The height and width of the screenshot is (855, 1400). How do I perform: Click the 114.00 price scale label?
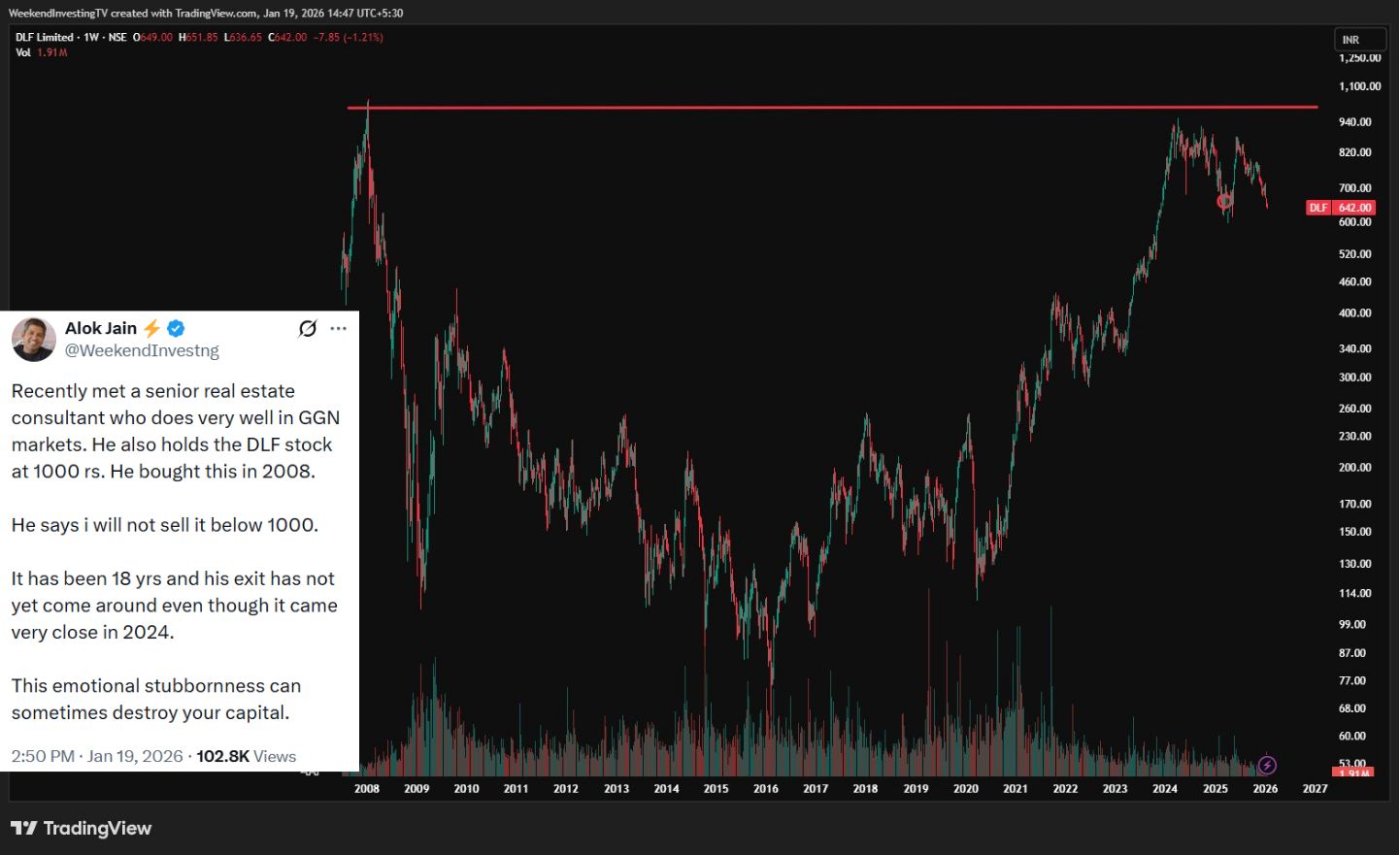[x=1355, y=594]
